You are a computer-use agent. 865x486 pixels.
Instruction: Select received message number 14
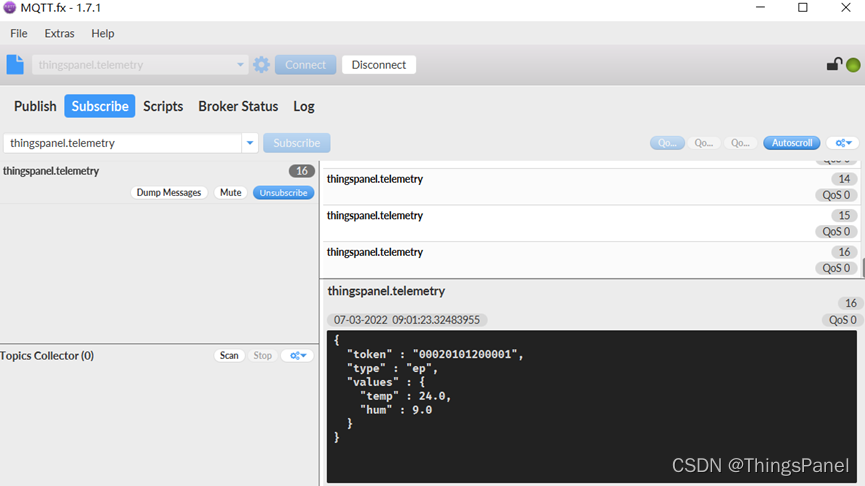[590, 186]
